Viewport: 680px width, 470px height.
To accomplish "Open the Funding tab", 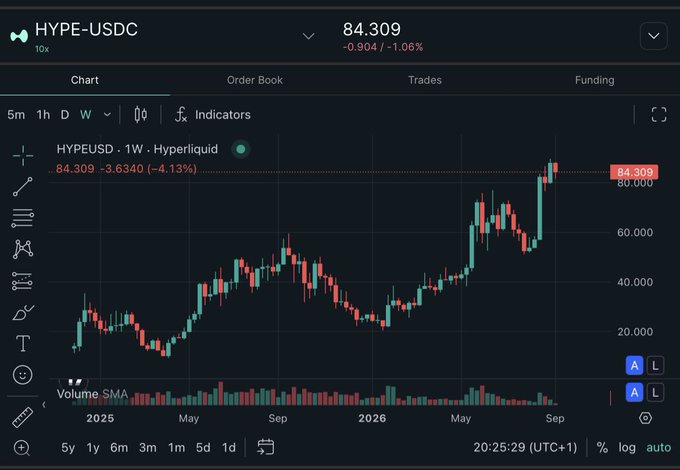I will [x=595, y=80].
